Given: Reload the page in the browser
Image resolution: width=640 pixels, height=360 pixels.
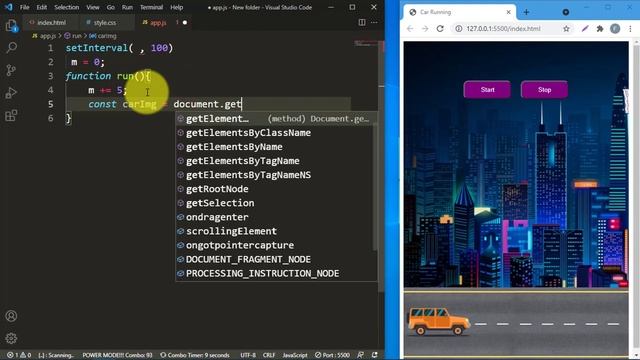Looking at the screenshot, I should (x=440, y=29).
